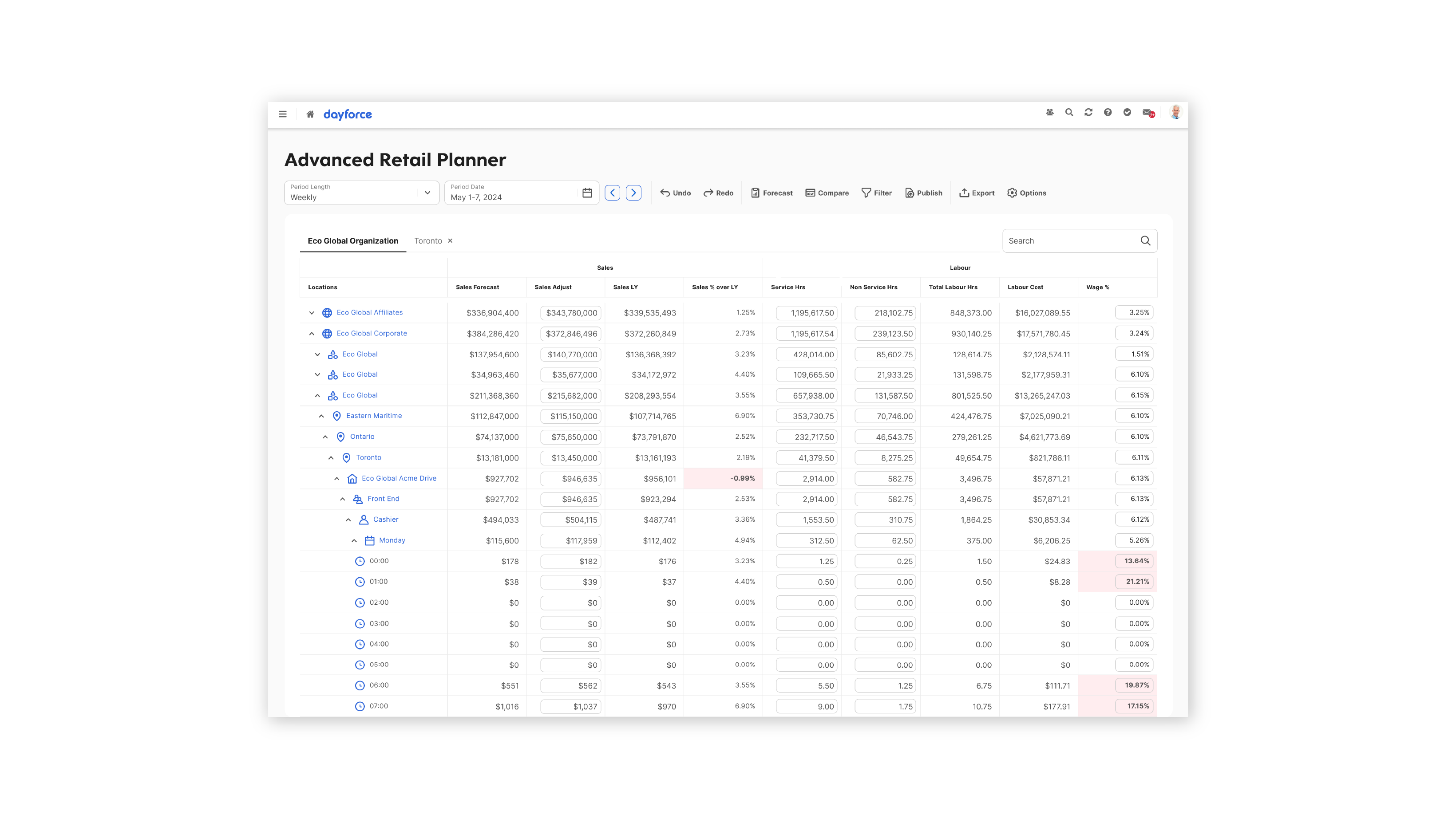
Task: Click the store icon for Eco Global Acme Drive
Action: tap(352, 478)
